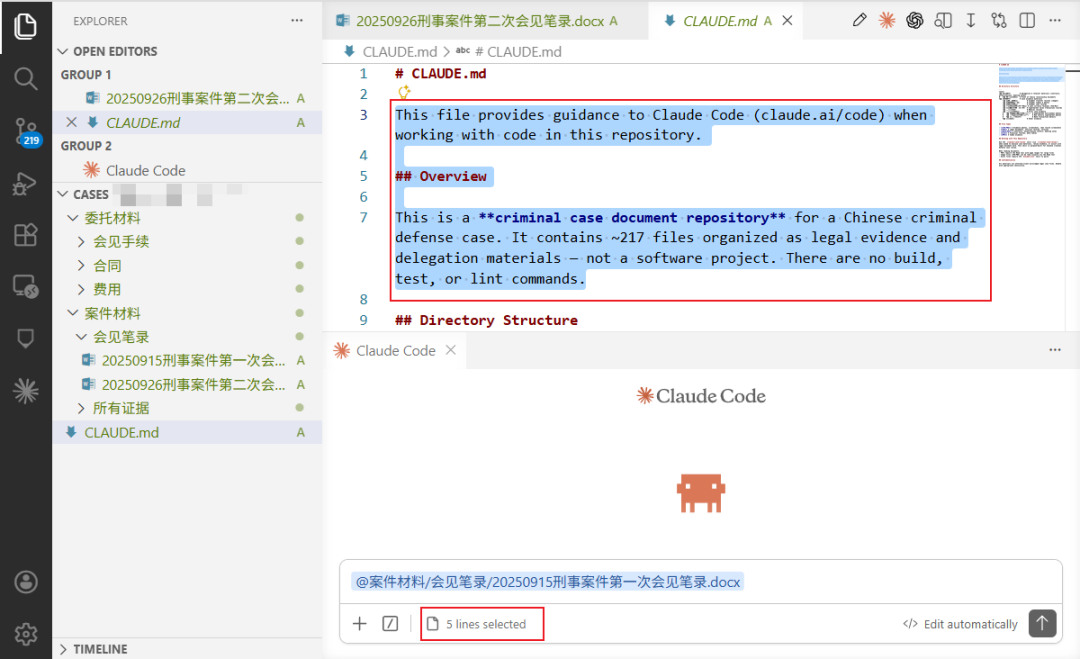Screen dimensions: 1080x659
Task: Split the editor right
Action: [1027, 21]
